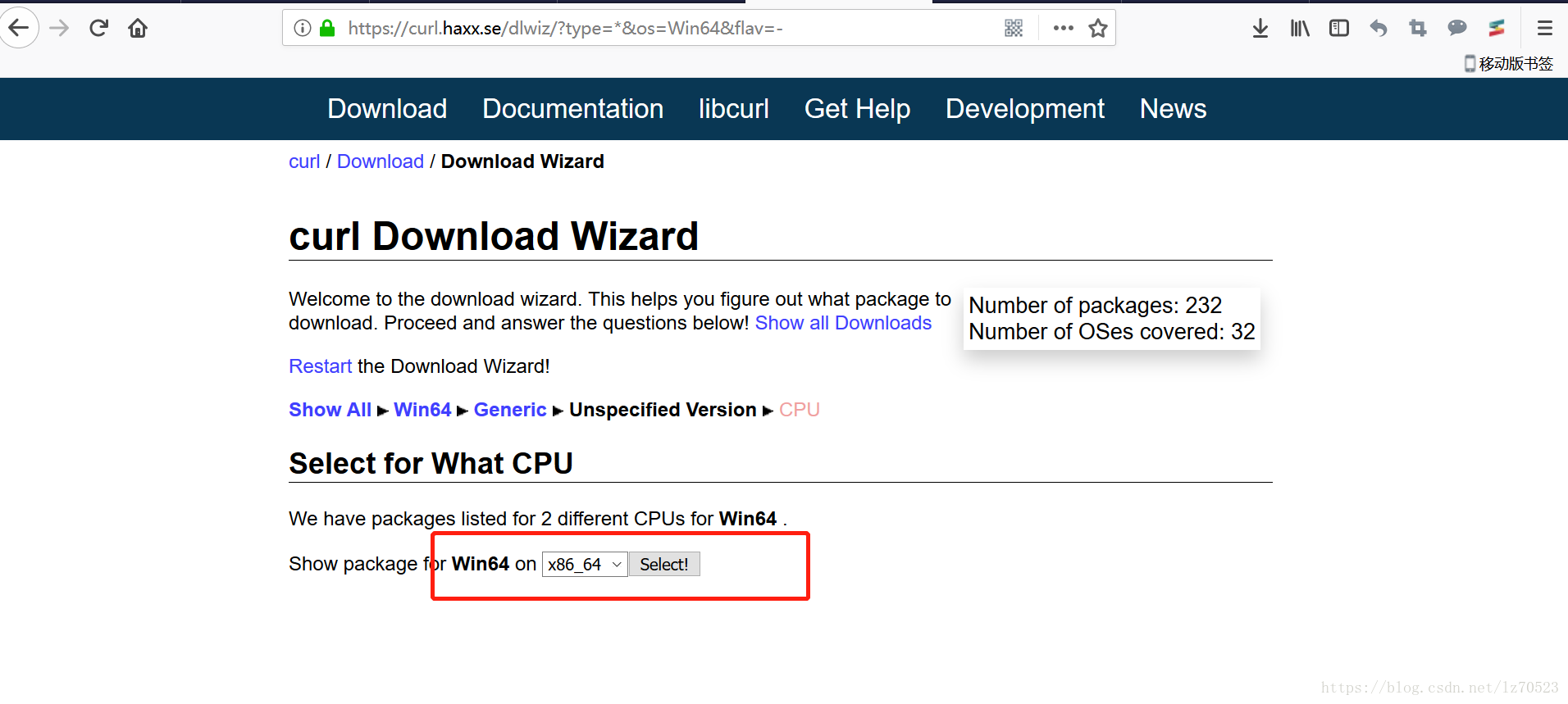Open the News nav menu item

(1173, 109)
